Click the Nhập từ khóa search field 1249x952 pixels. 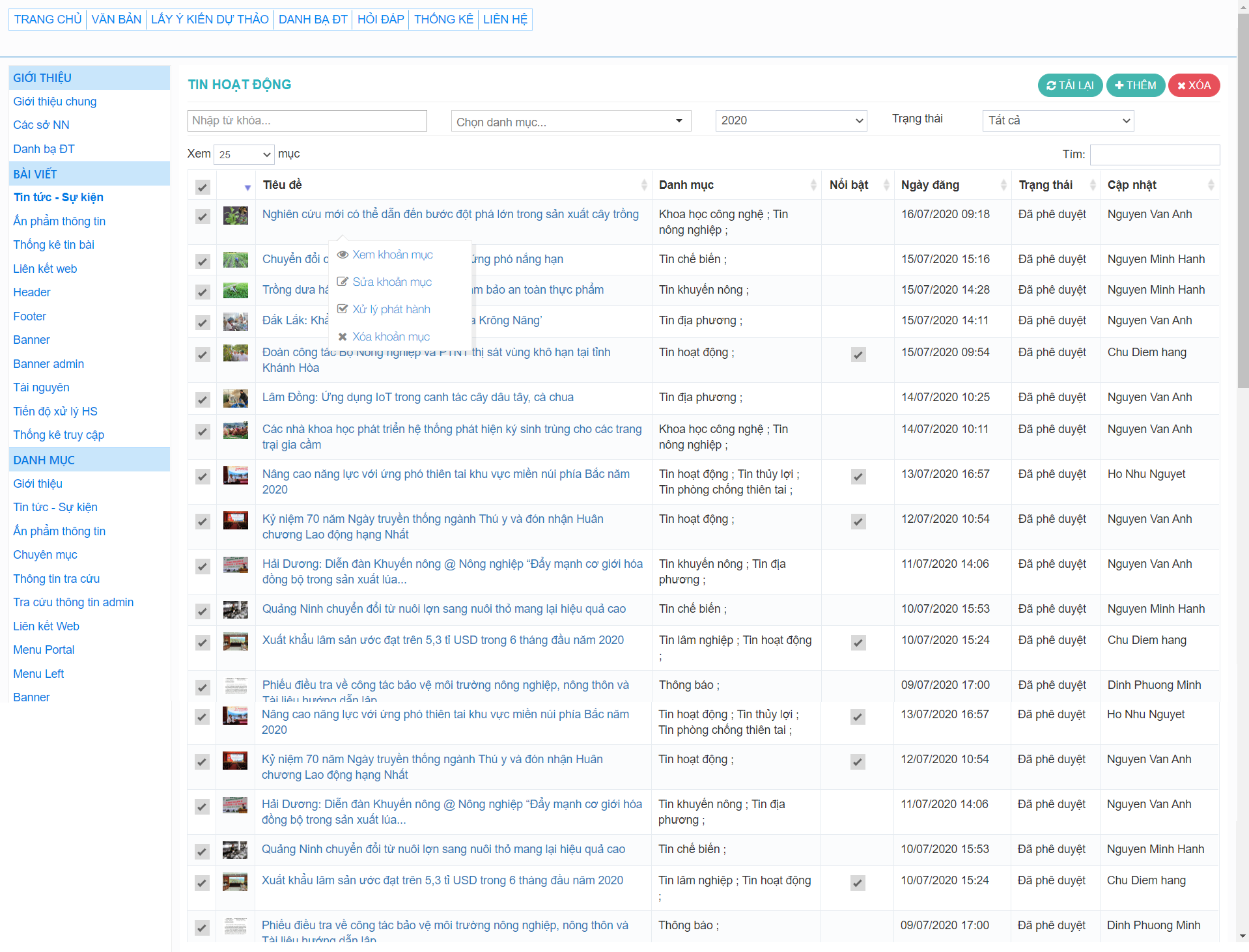pyautogui.click(x=307, y=121)
